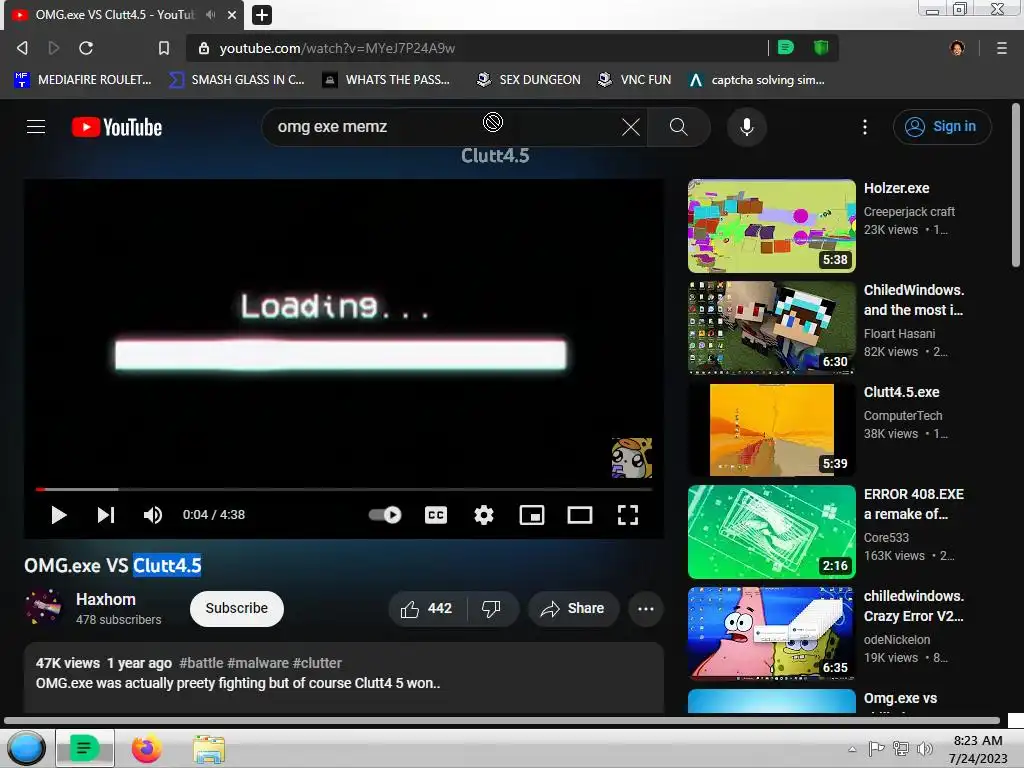Click the Sign in button
1024x768 pixels.
[x=942, y=127]
